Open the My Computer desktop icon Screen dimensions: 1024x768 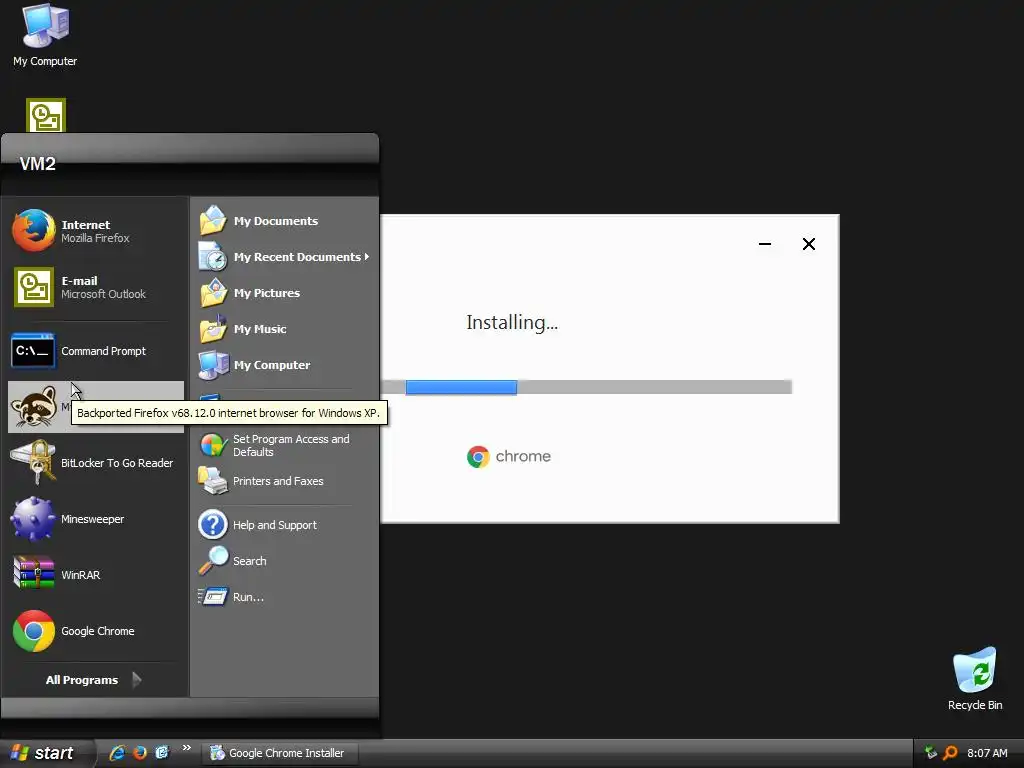[45, 35]
